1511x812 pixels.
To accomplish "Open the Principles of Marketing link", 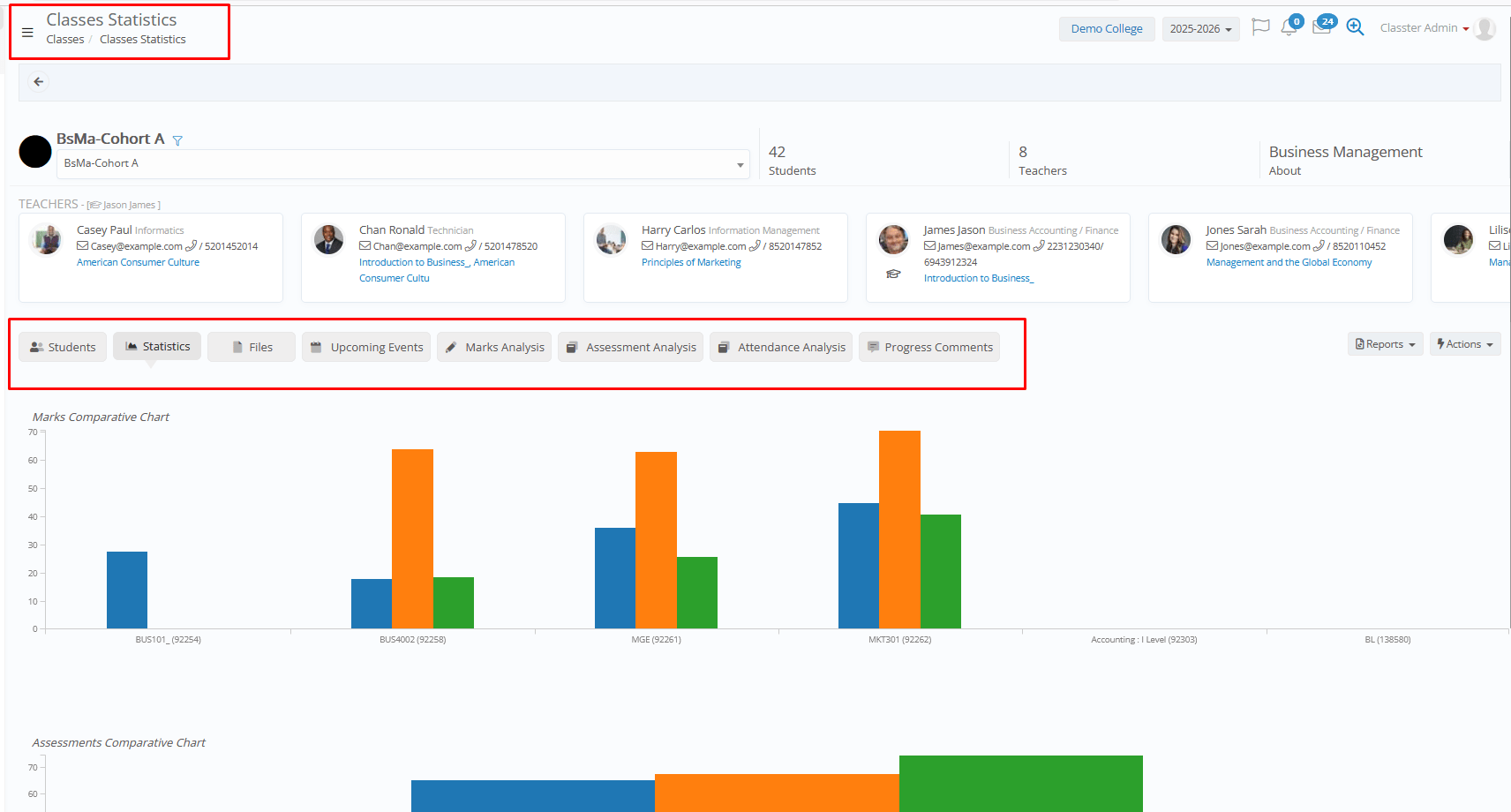I will [691, 262].
